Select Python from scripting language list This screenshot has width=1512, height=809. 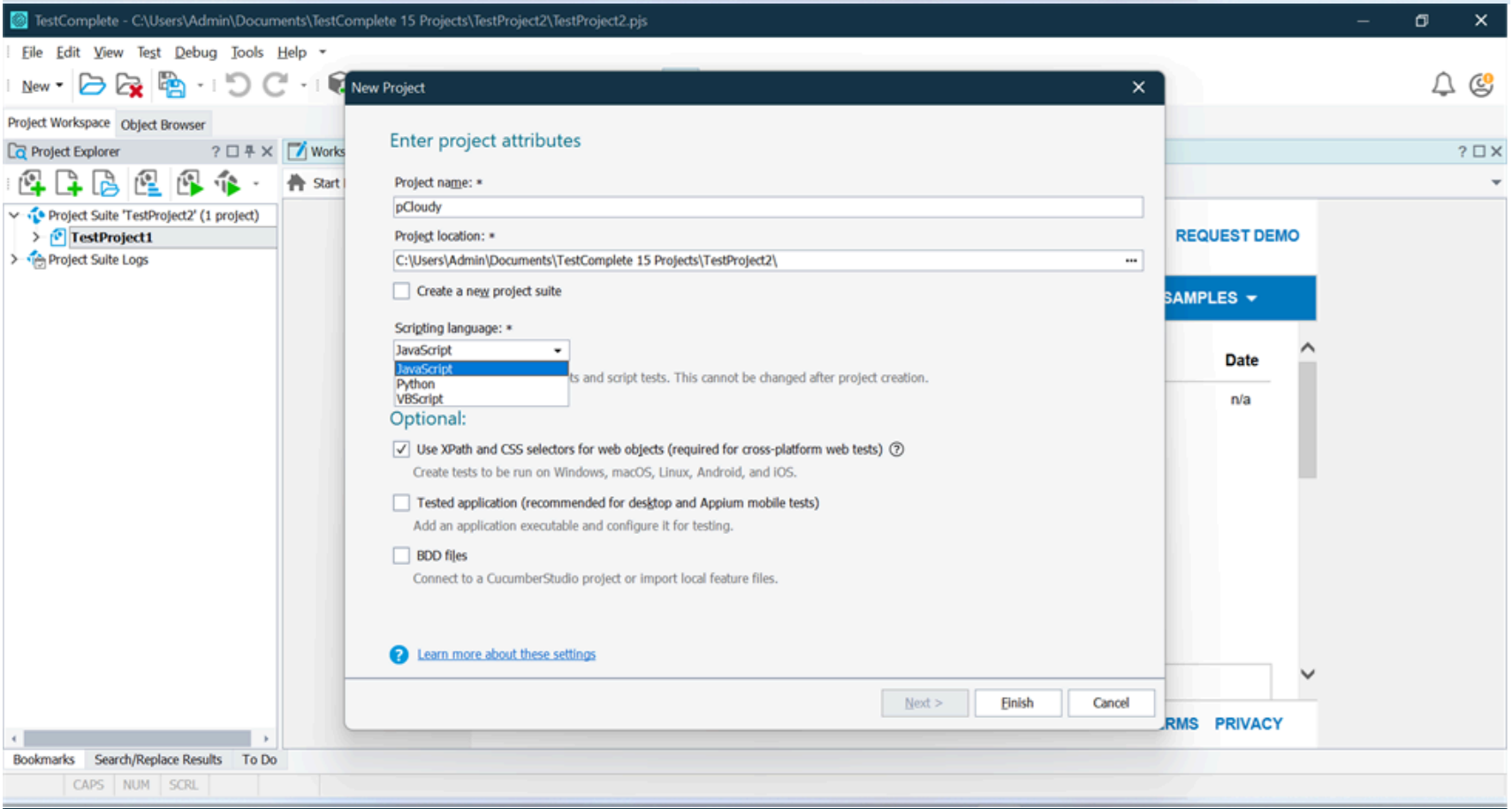[x=416, y=385]
